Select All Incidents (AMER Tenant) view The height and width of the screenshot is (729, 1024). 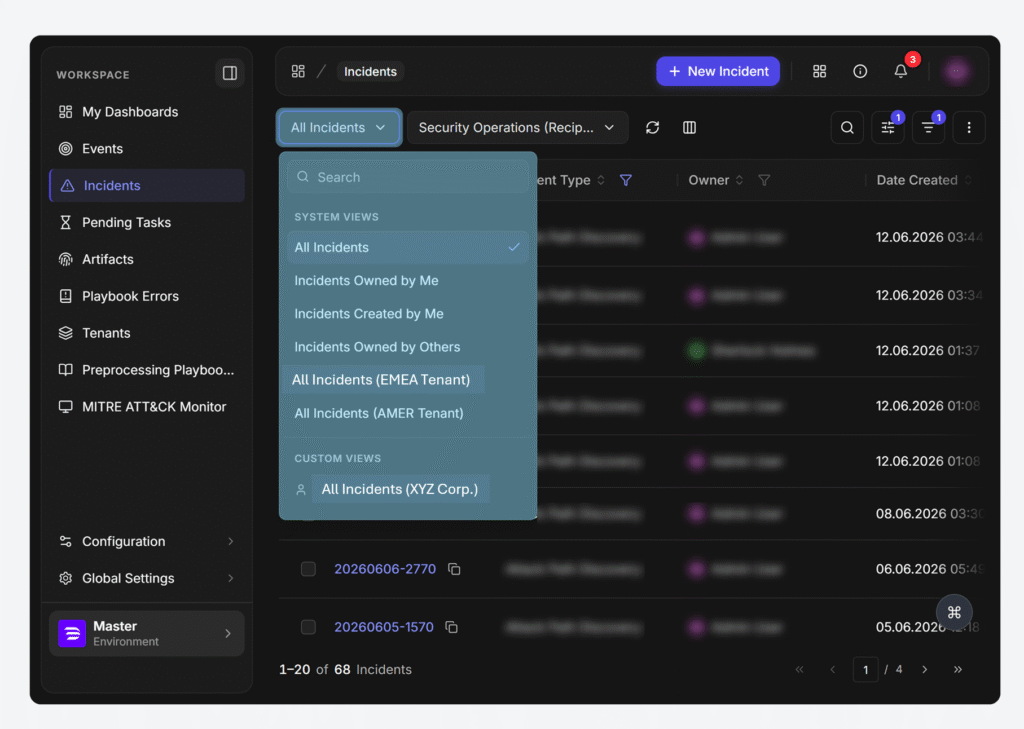[x=408, y=413]
